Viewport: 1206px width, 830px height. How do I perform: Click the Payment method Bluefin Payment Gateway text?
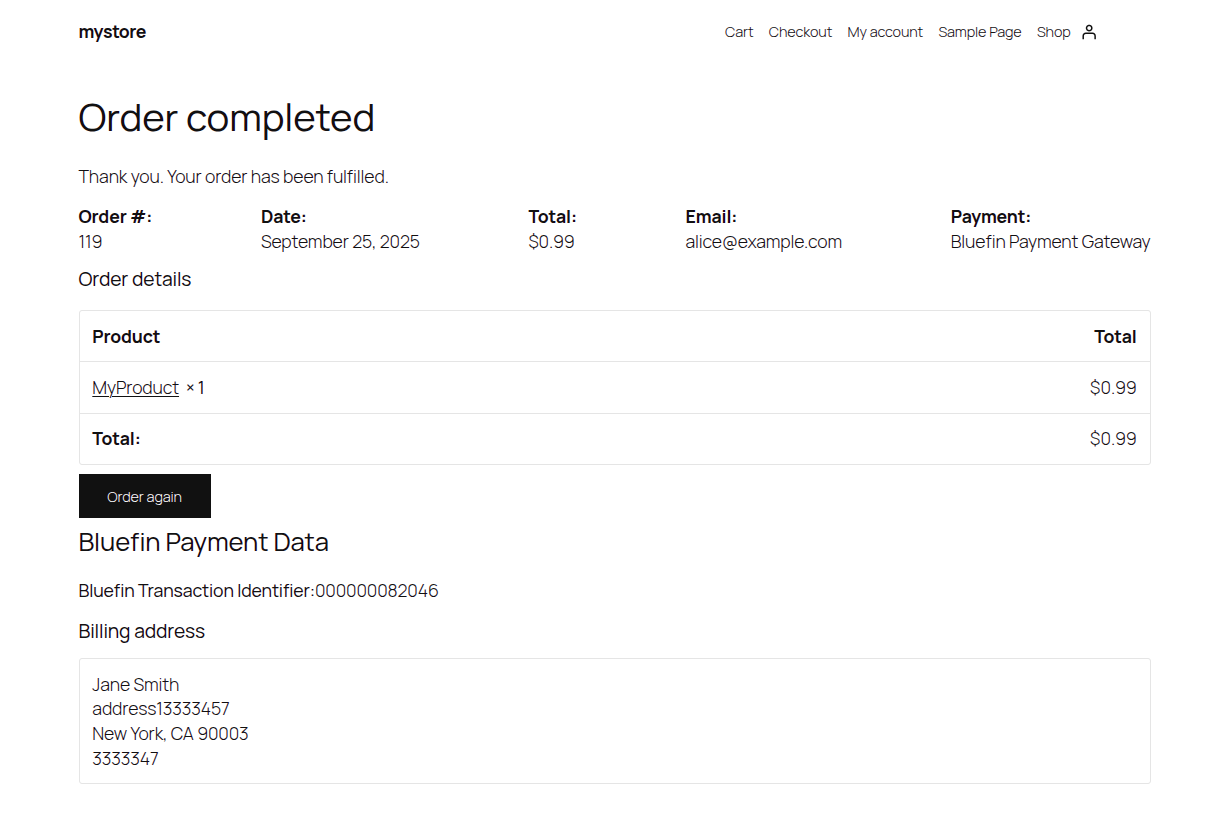click(x=1050, y=241)
